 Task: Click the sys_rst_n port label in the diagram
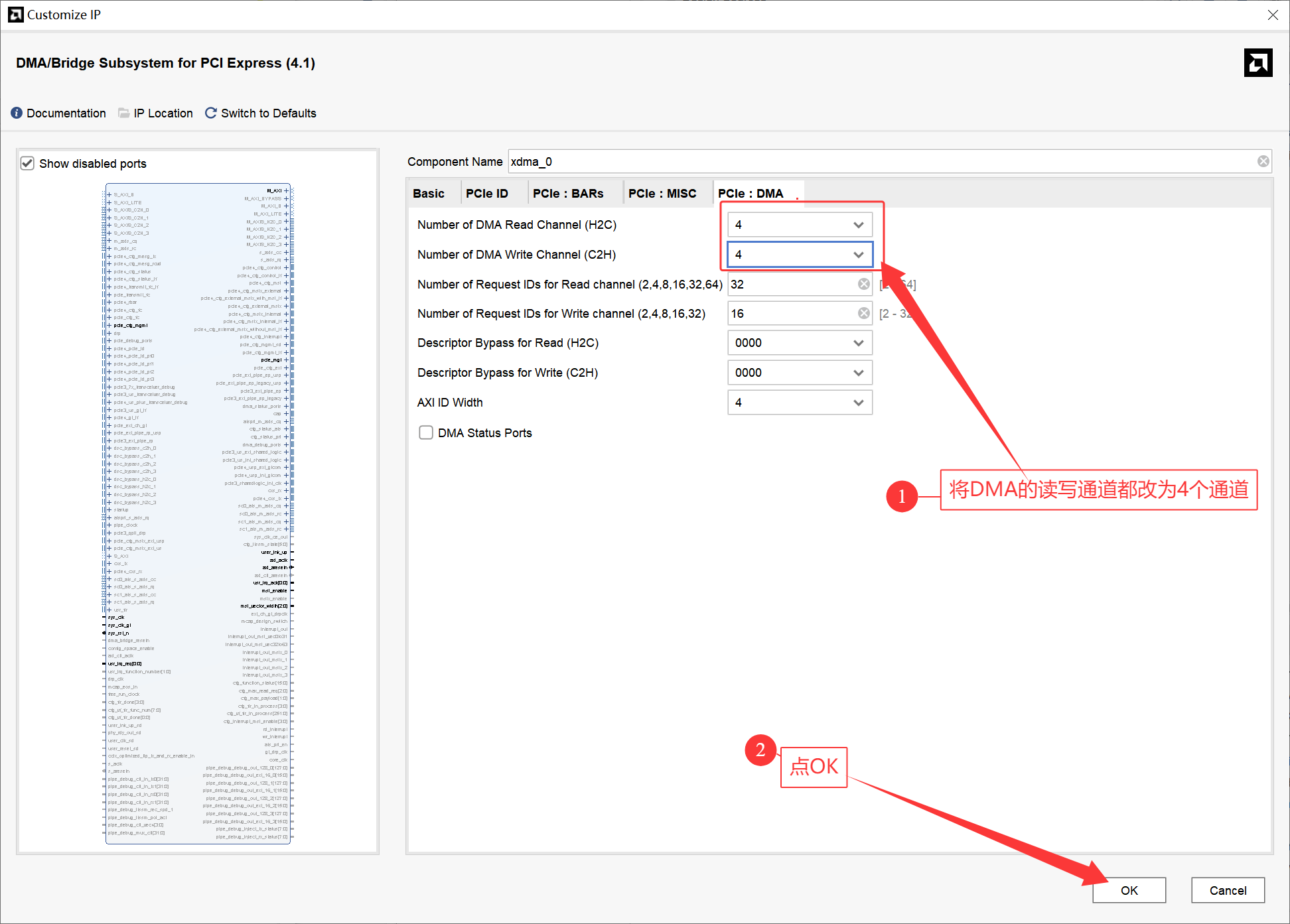pos(118,633)
